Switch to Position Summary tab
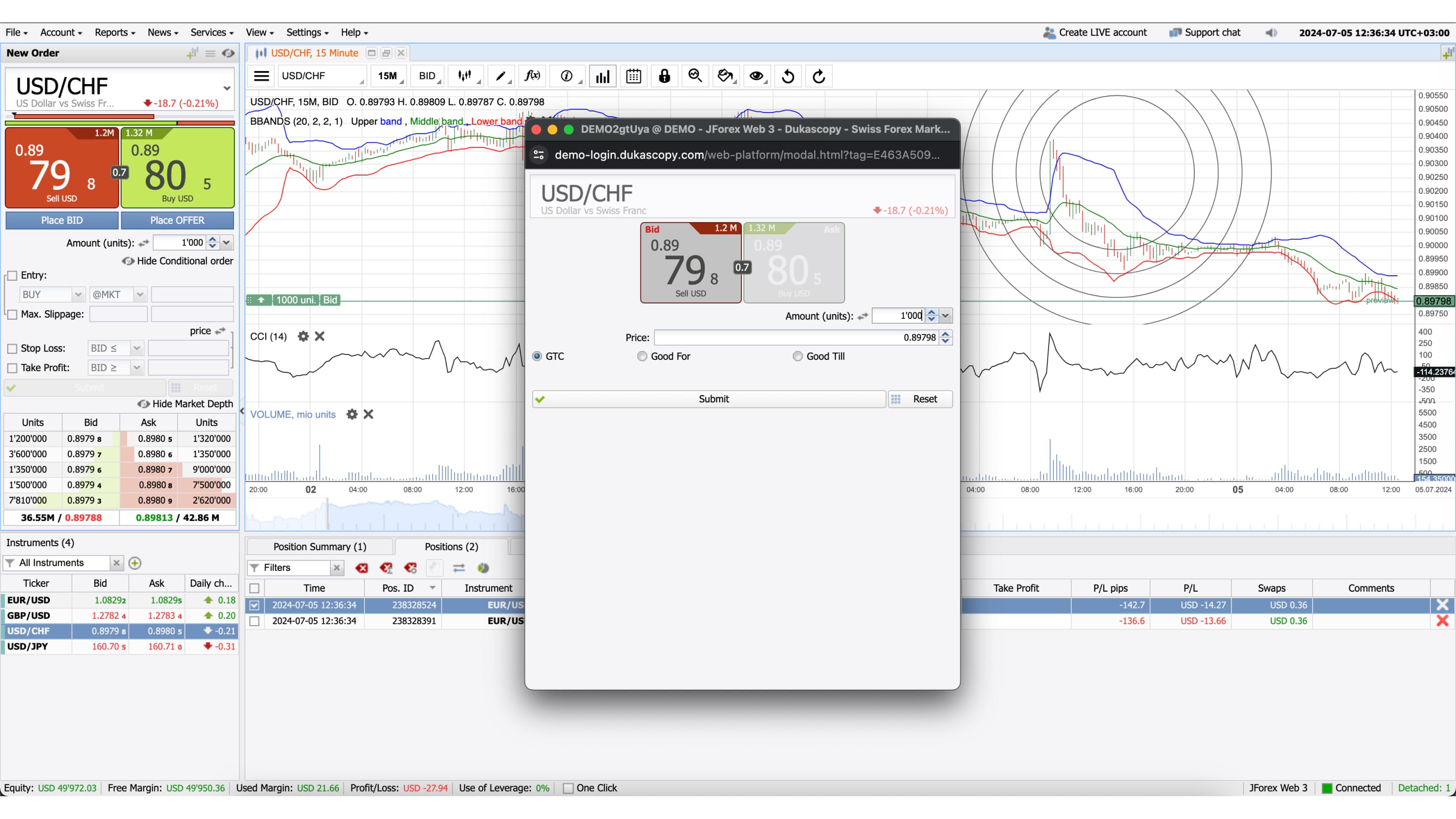 pos(320,547)
